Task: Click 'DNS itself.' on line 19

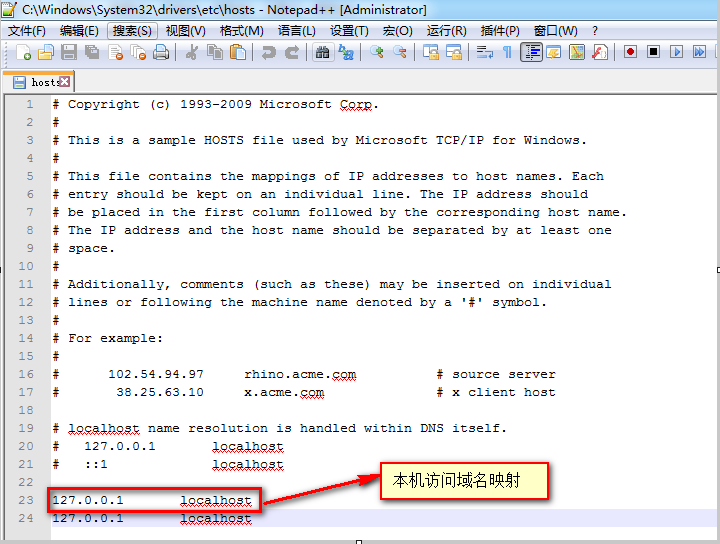Action: (463, 429)
